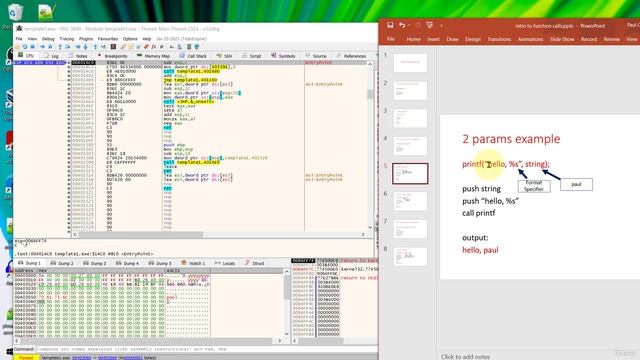
Task: Click the Close/stop debuggee icon in x64dbg
Action: click(x=32, y=47)
